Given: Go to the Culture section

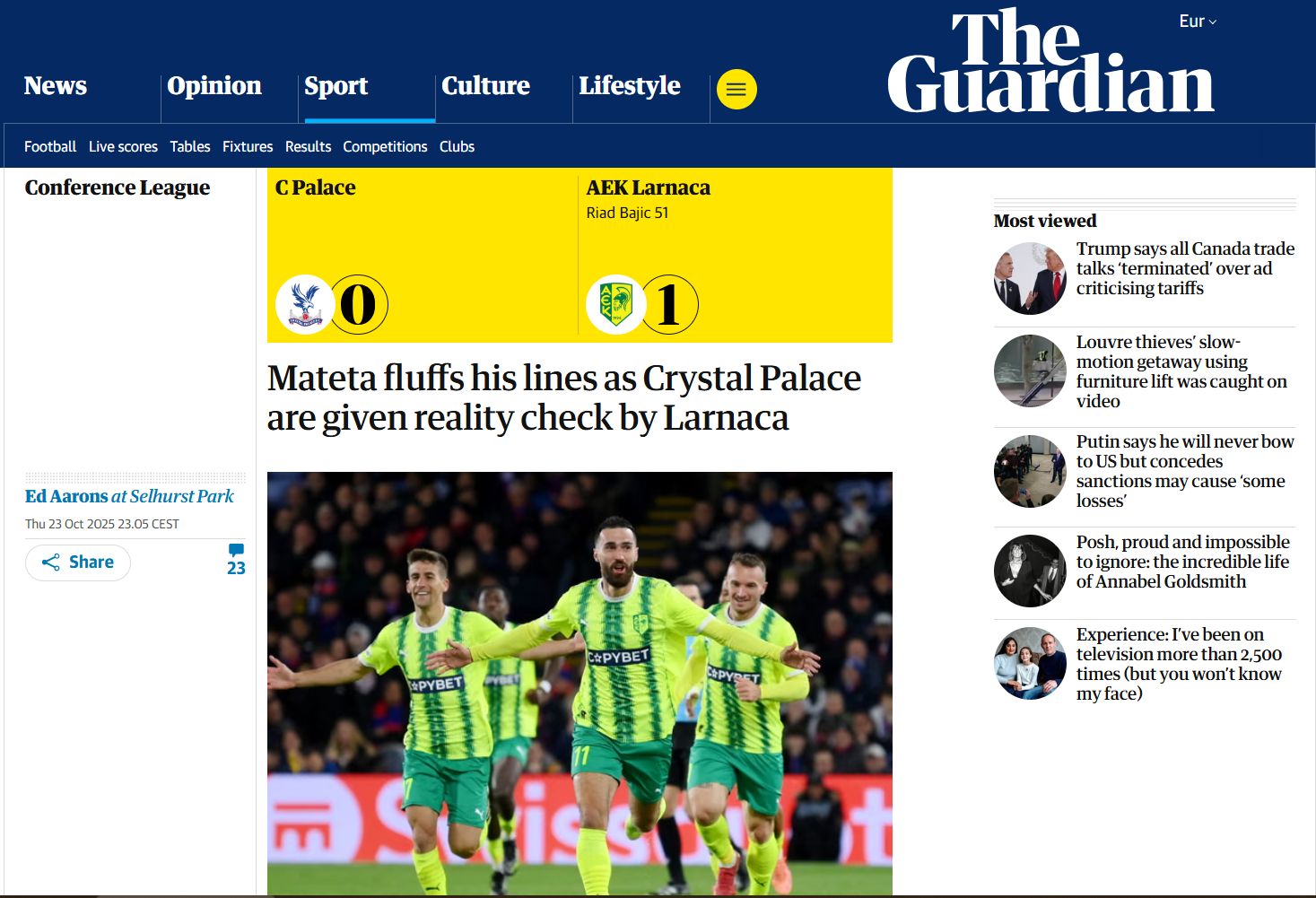Looking at the screenshot, I should (485, 86).
